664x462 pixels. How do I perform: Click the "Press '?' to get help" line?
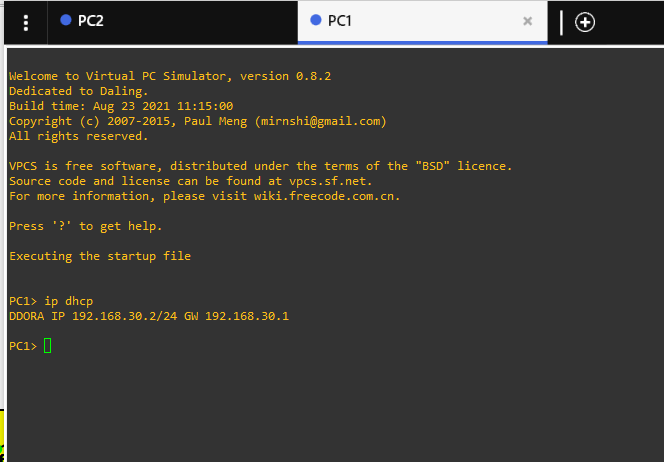pyautogui.click(x=86, y=226)
